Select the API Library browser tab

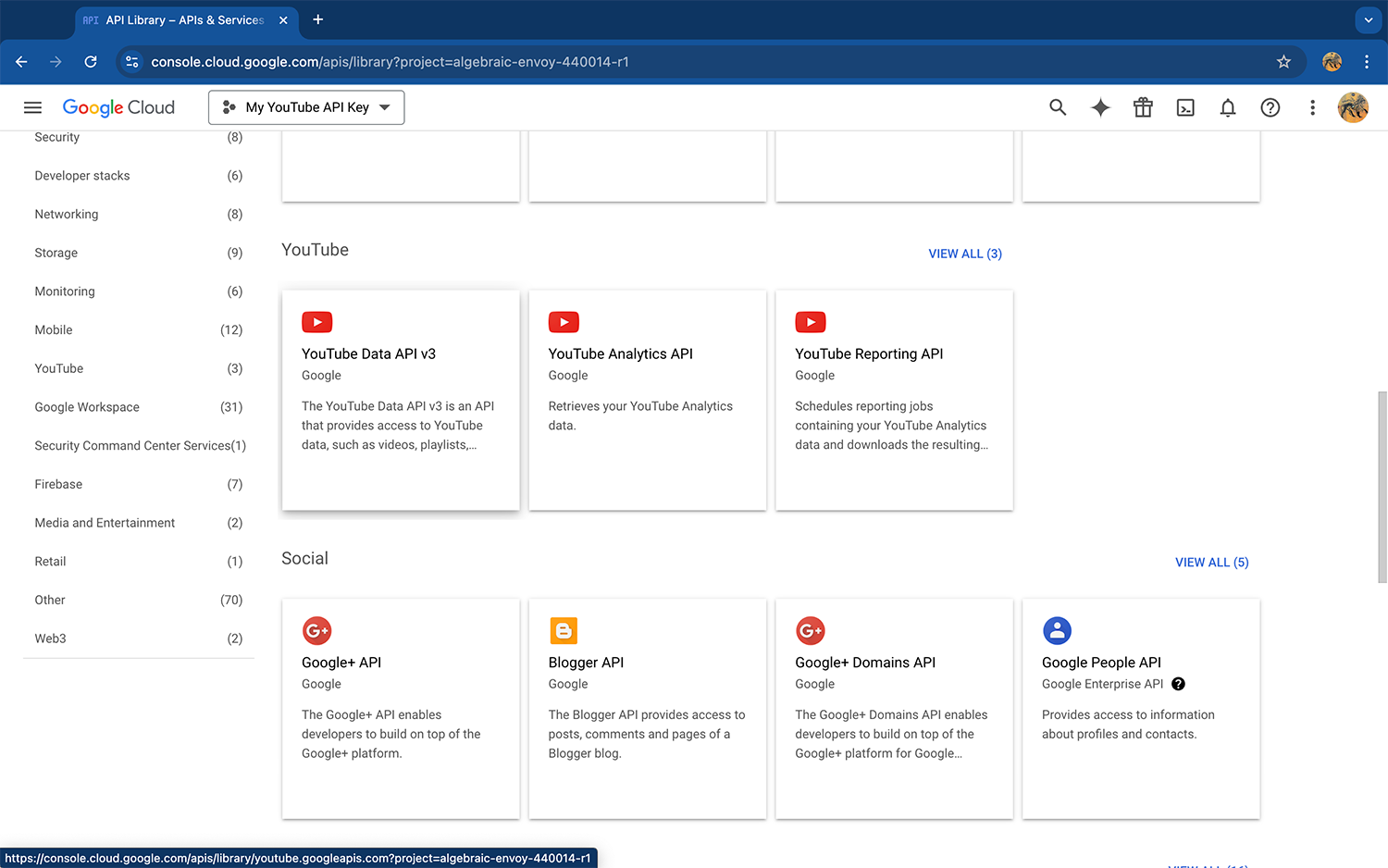186,20
